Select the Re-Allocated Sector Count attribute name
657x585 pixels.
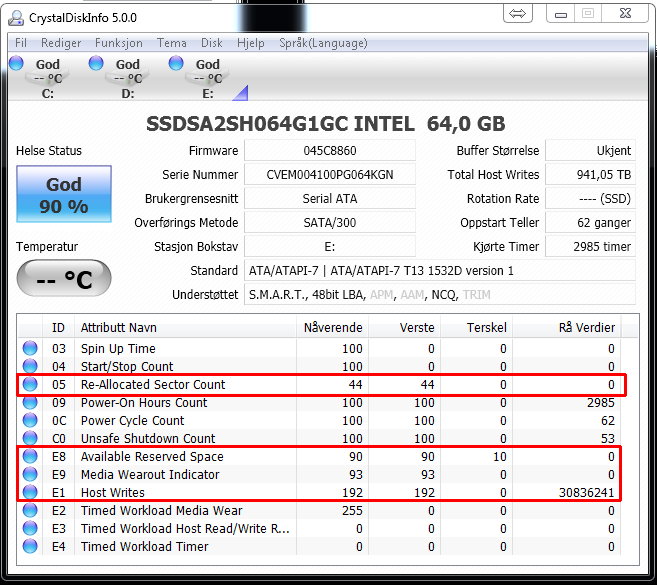click(153, 384)
